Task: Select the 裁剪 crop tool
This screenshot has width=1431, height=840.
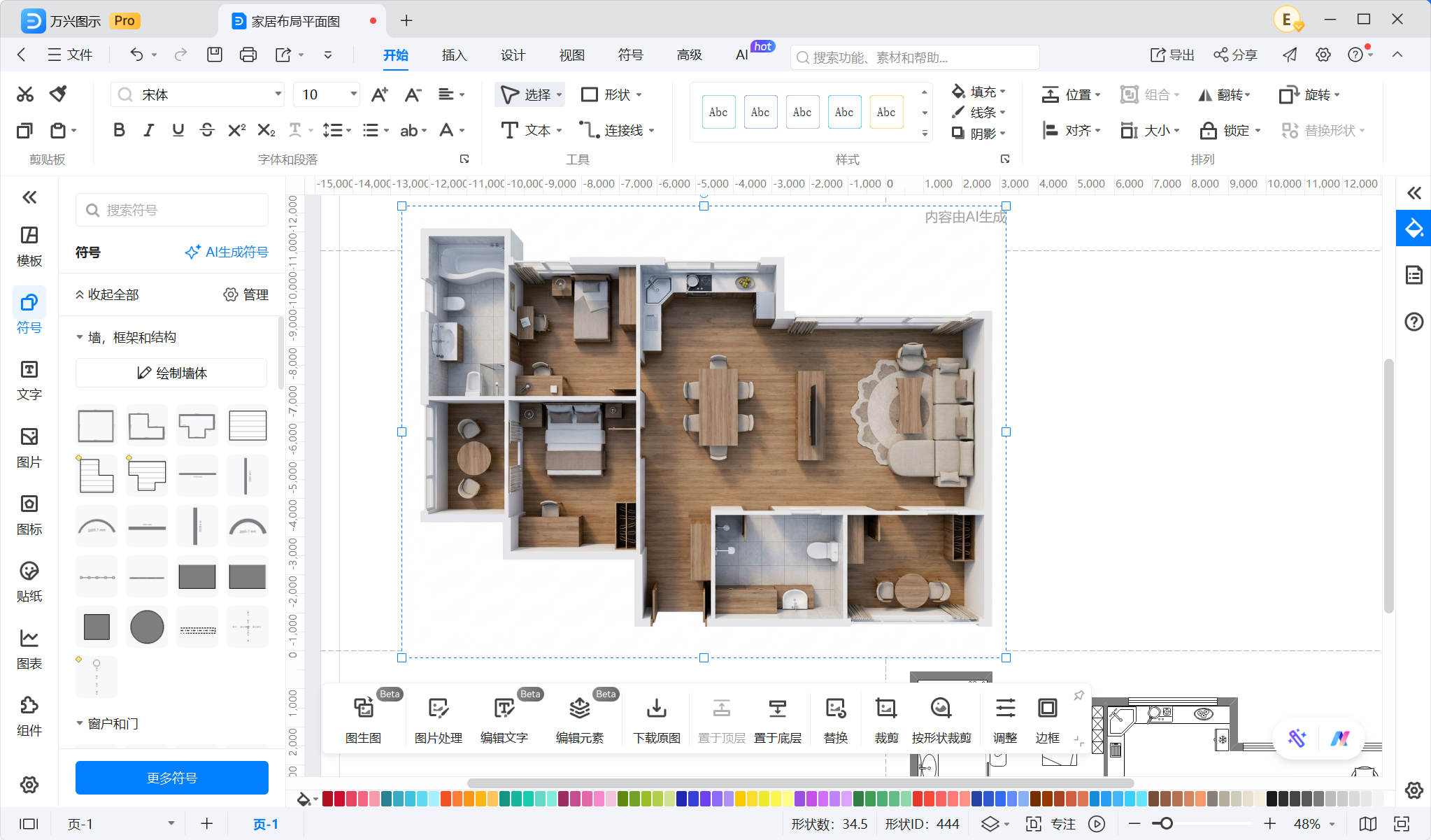Action: (886, 719)
